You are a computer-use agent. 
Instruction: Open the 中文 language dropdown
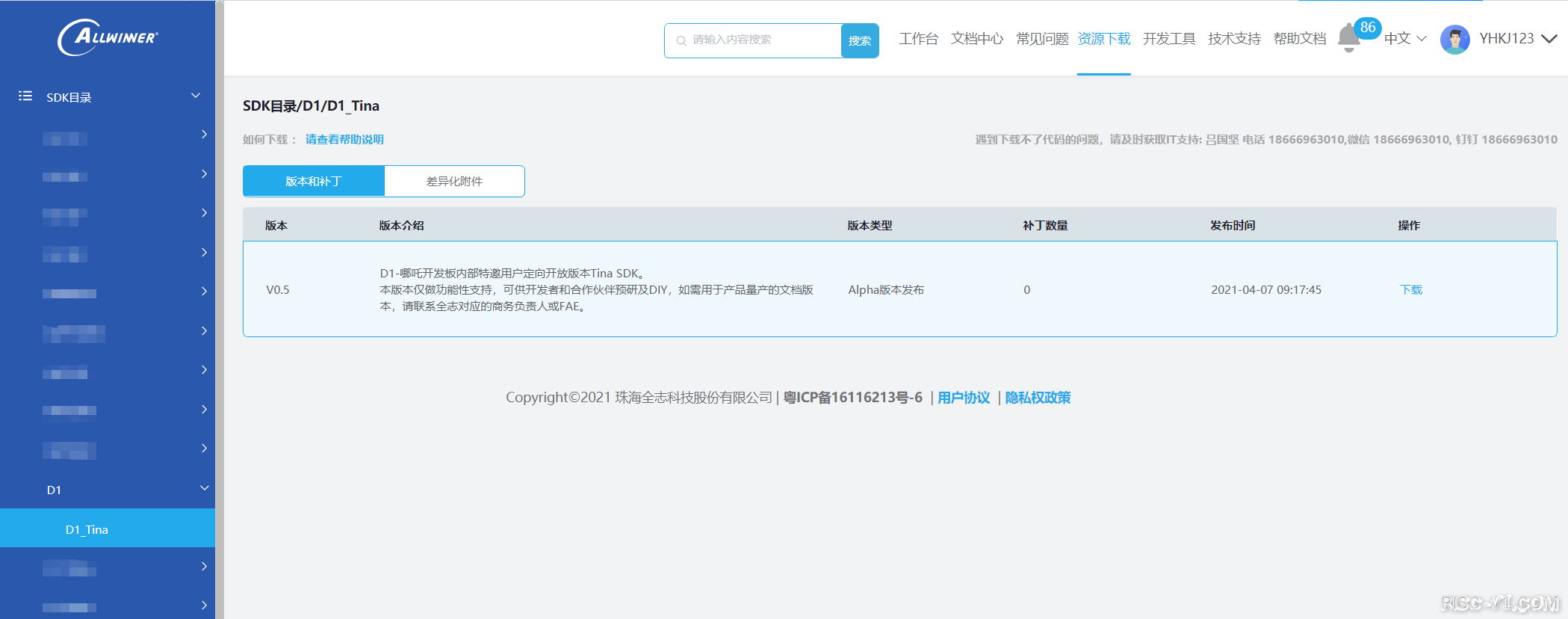1405,38
